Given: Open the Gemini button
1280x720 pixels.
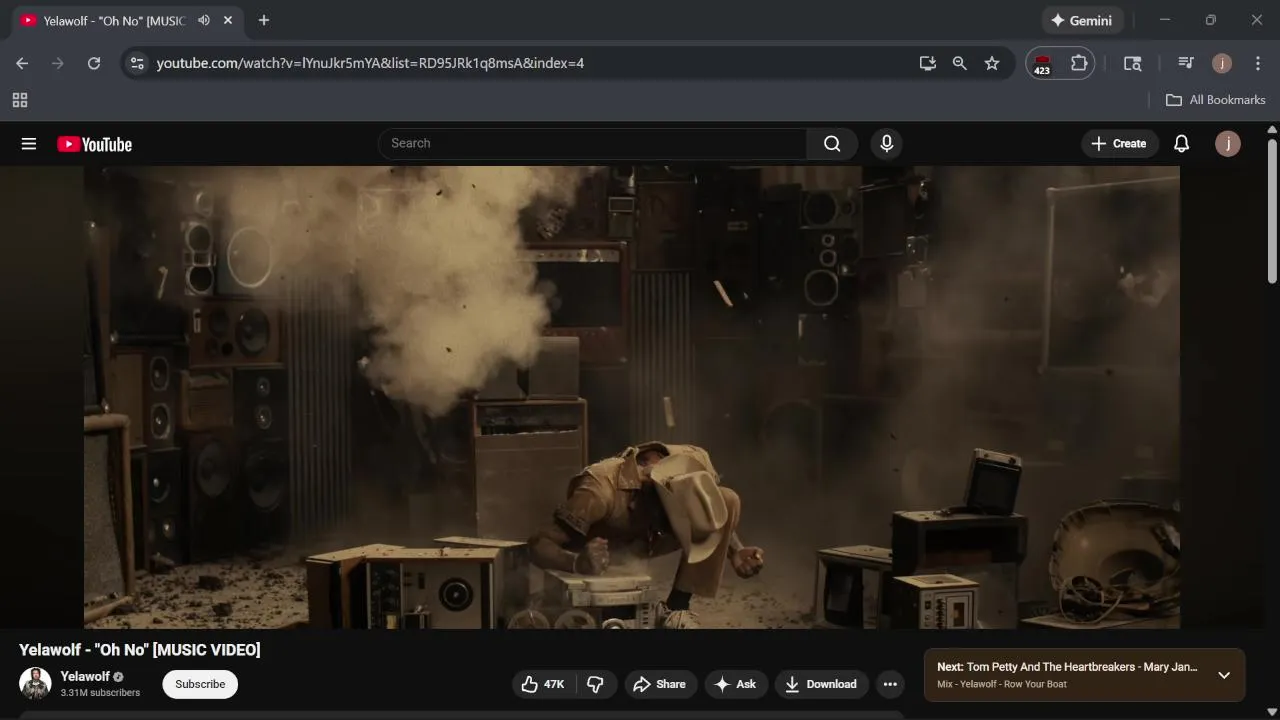Looking at the screenshot, I should click(1082, 20).
